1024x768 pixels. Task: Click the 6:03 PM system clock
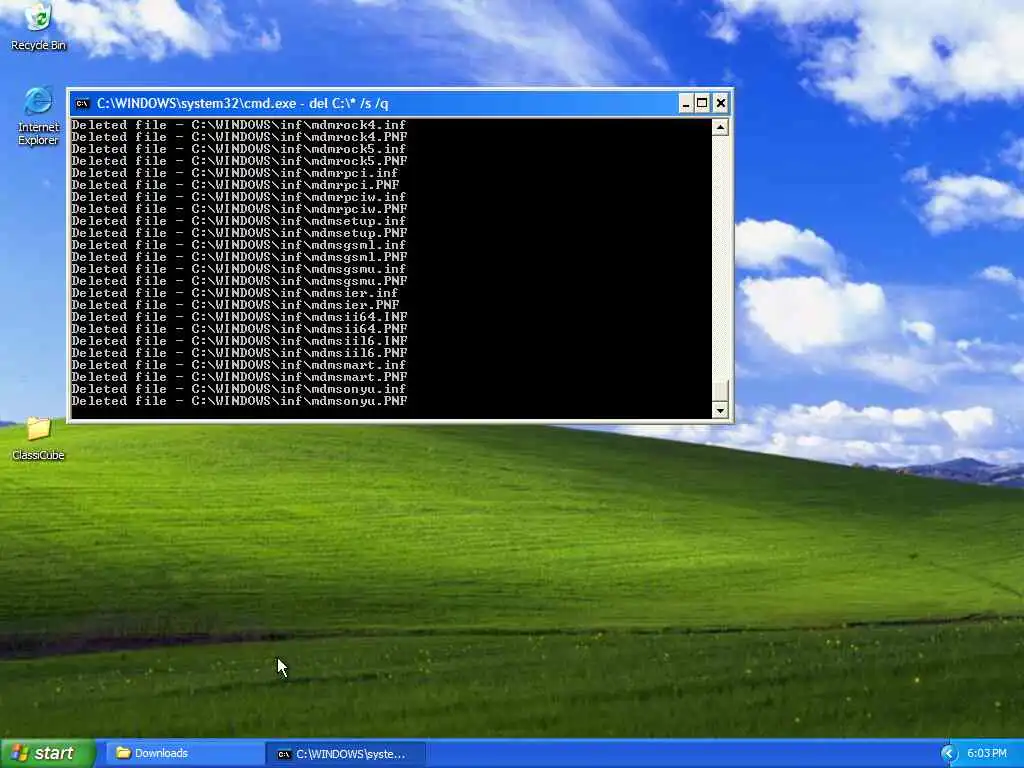[x=987, y=754]
